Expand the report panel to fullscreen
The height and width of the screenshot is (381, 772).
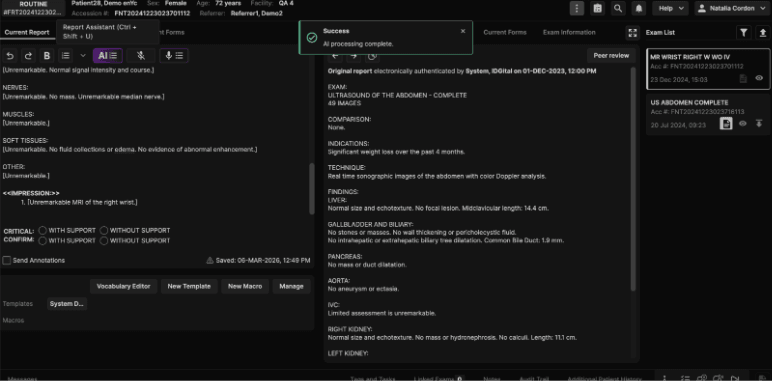tap(632, 33)
